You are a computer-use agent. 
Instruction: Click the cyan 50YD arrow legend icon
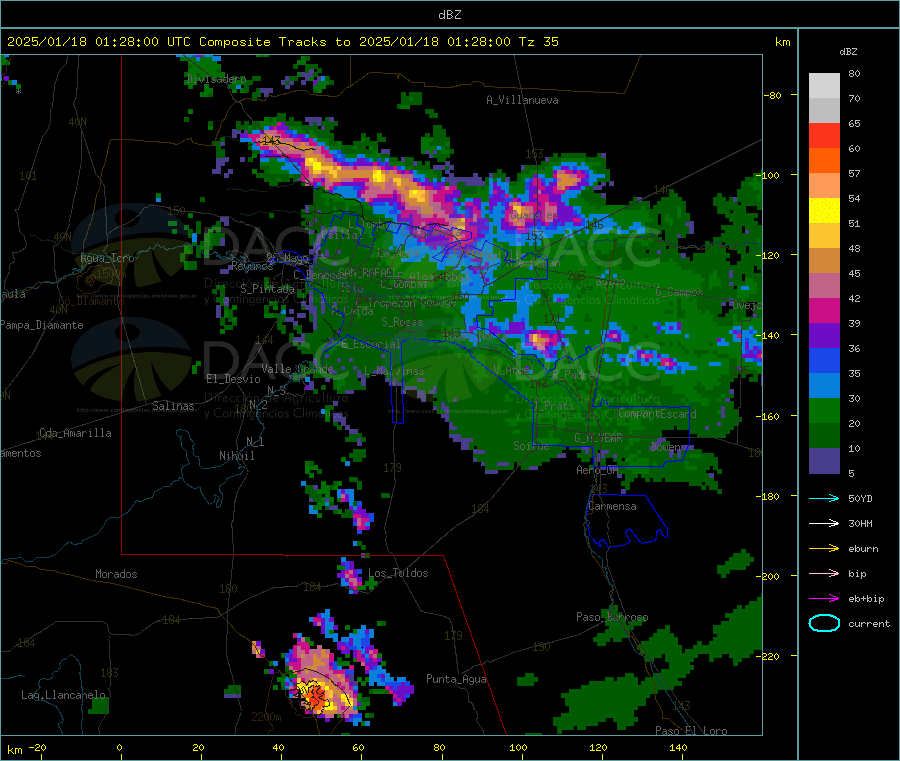(x=824, y=498)
